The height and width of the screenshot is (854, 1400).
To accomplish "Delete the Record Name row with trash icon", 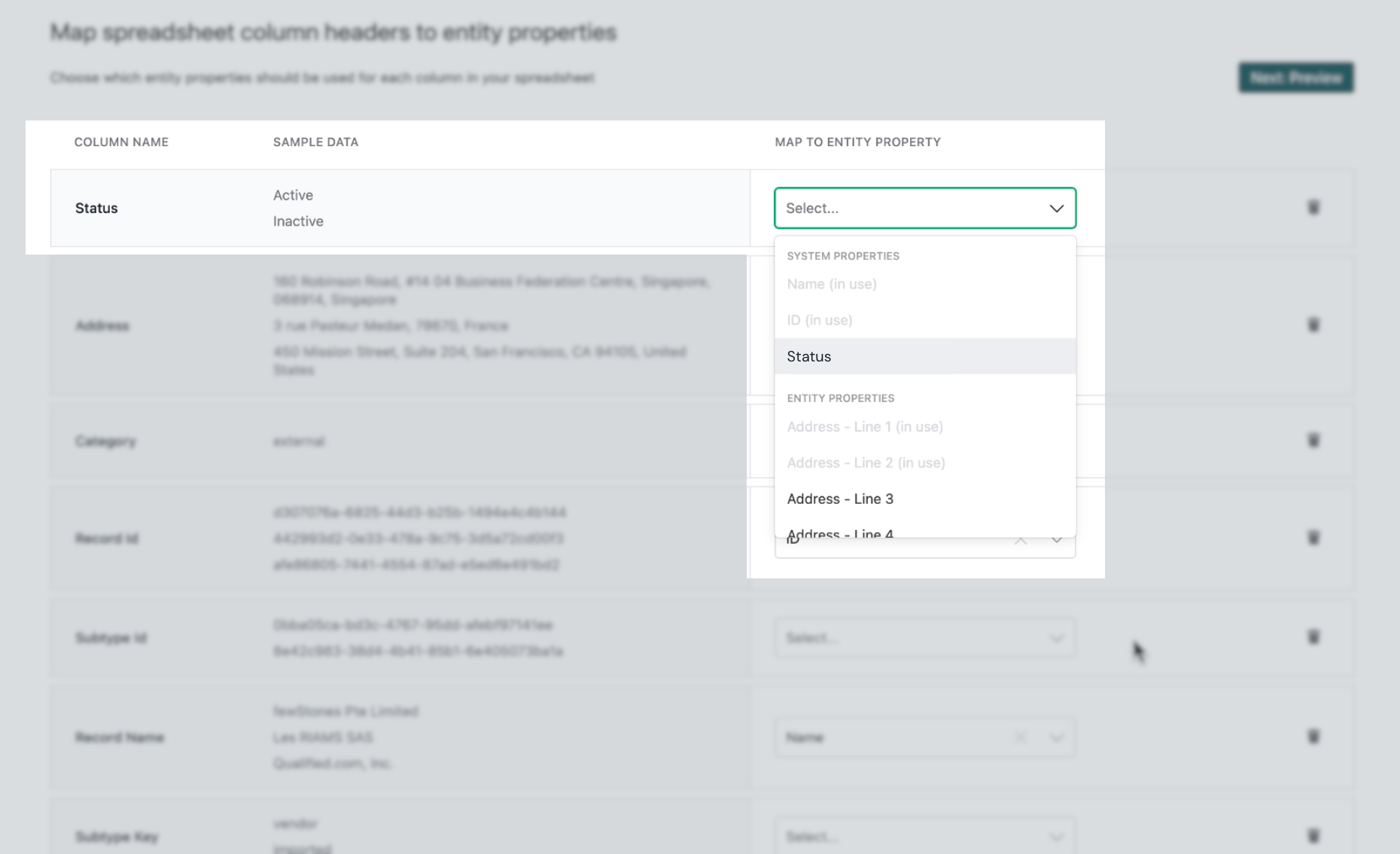I will tap(1313, 737).
